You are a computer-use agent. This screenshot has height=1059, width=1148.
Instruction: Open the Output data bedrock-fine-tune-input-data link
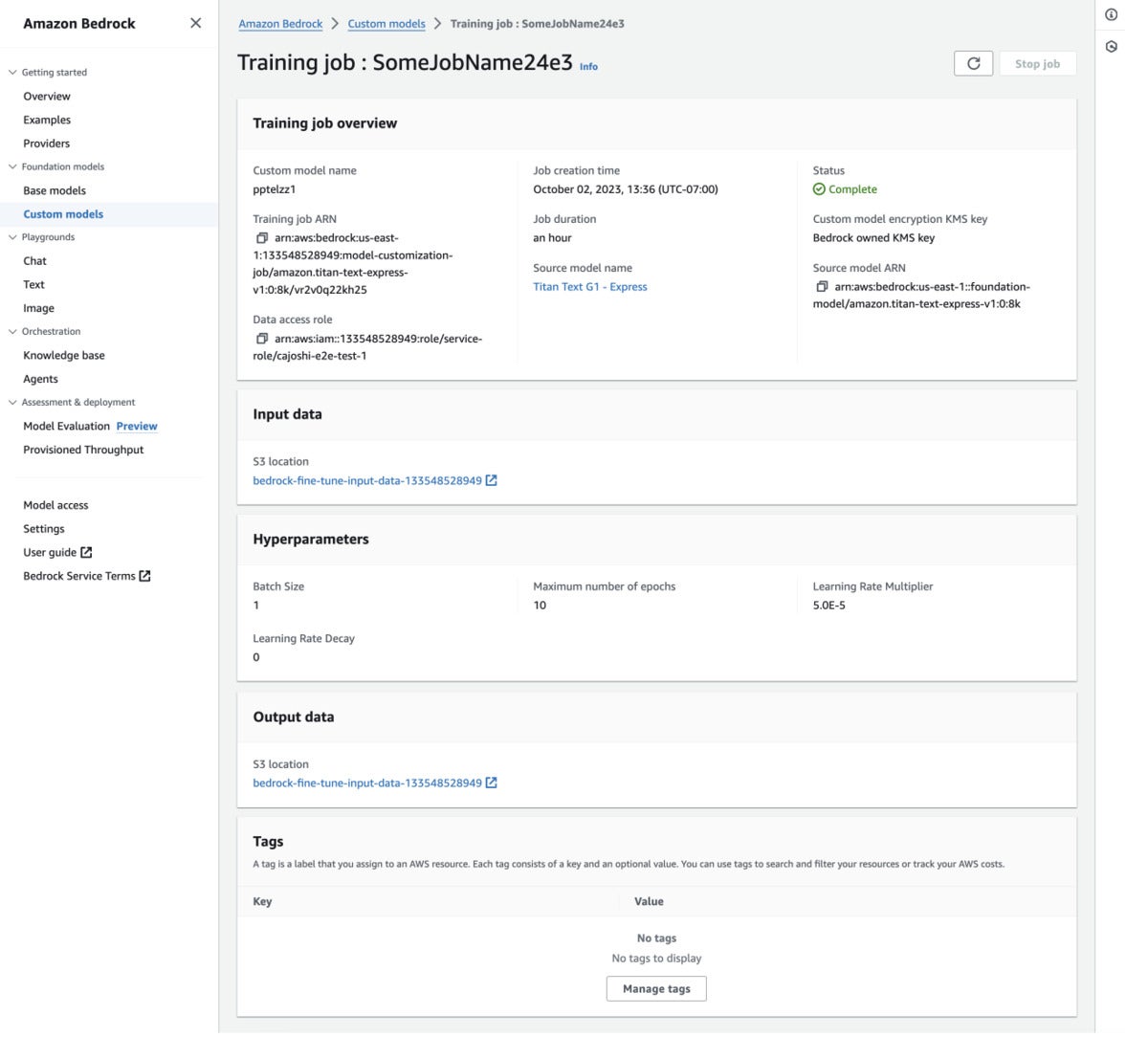coord(367,783)
